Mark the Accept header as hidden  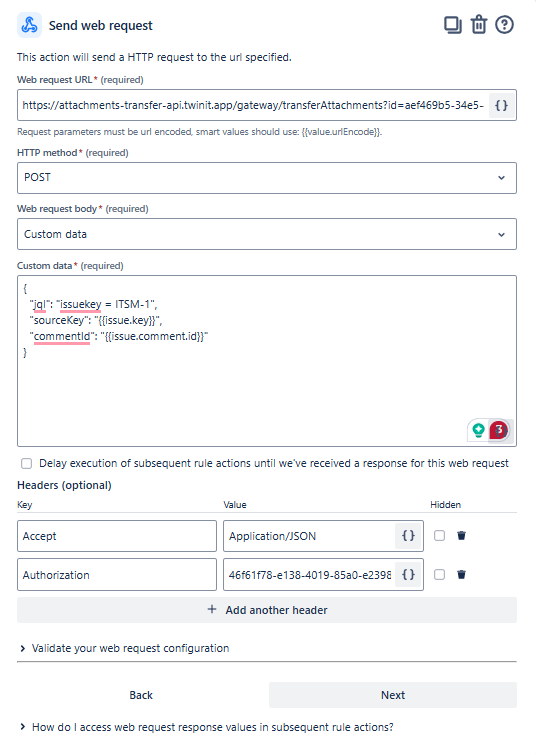[439, 535]
